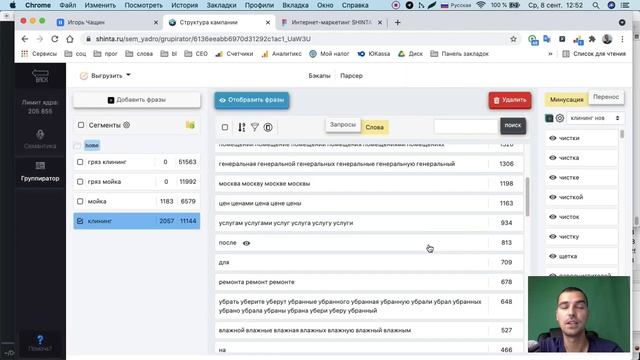The width and height of the screenshot is (640, 360).
Task: Open the Мой налог bookmark
Action: coord(329,53)
